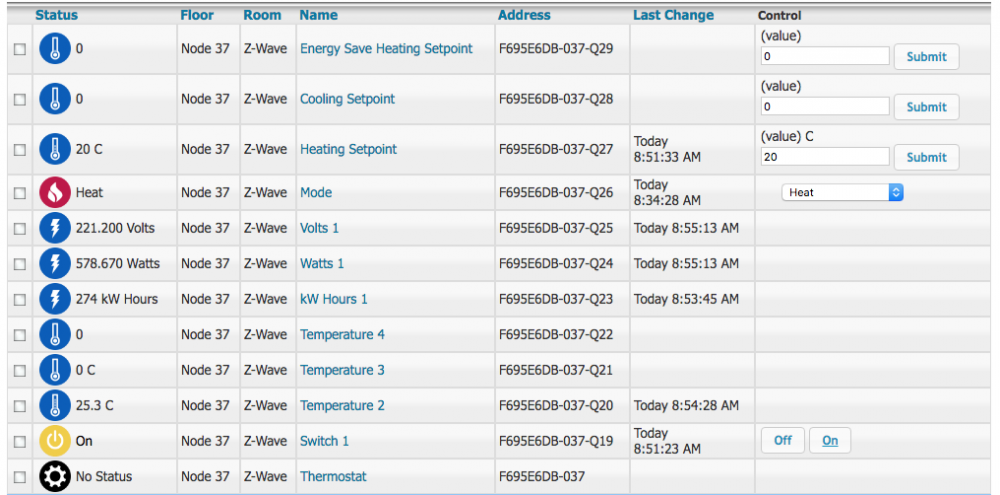Click the Heating Setpoint value input field
Image resolution: width=1000 pixels, height=495 pixels.
pyautogui.click(x=824, y=157)
